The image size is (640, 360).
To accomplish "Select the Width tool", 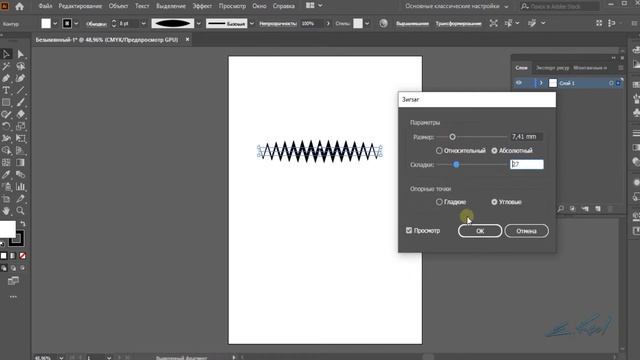I will pyautogui.click(x=6, y=138).
